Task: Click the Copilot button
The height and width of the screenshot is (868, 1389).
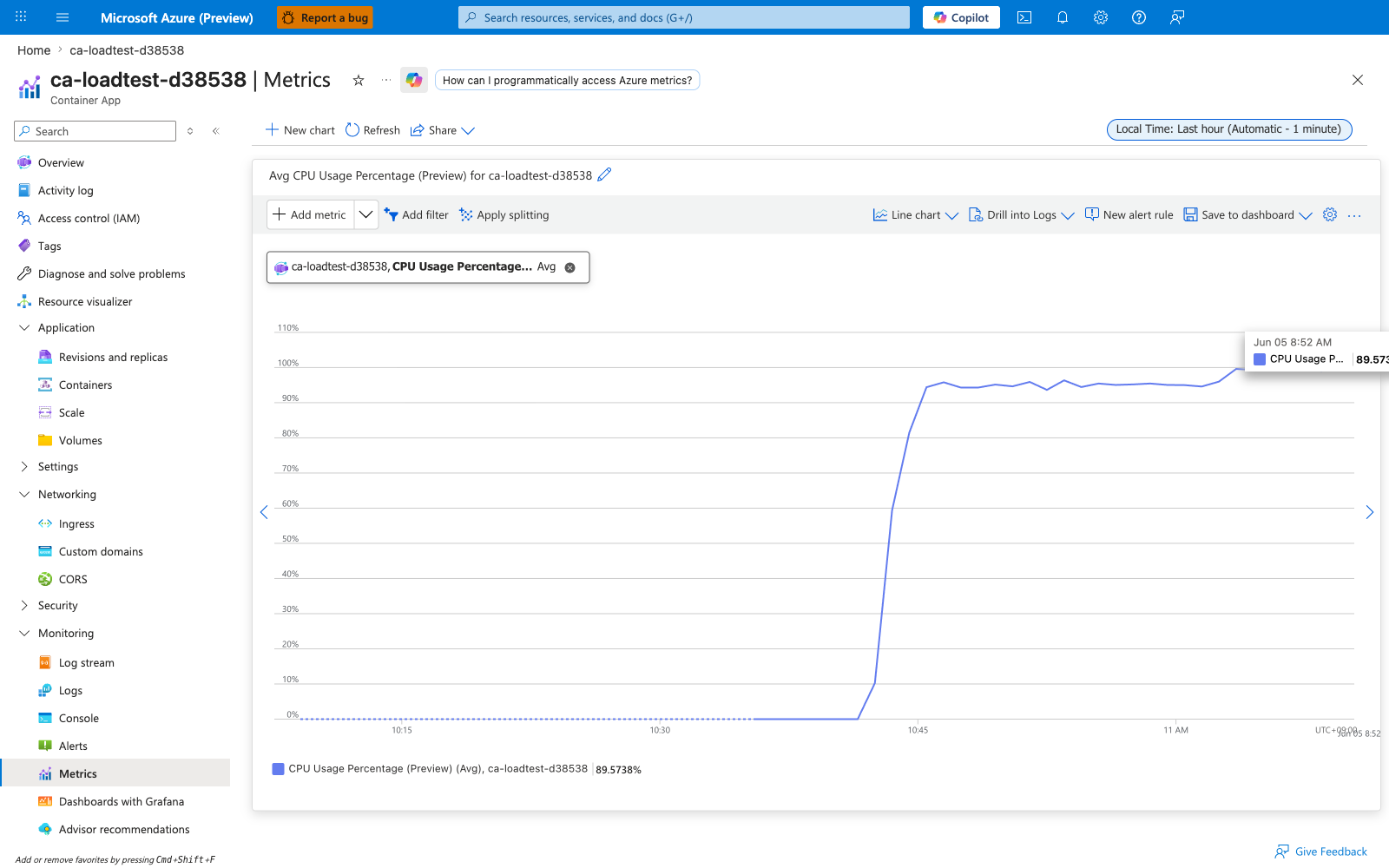Action: [x=961, y=17]
